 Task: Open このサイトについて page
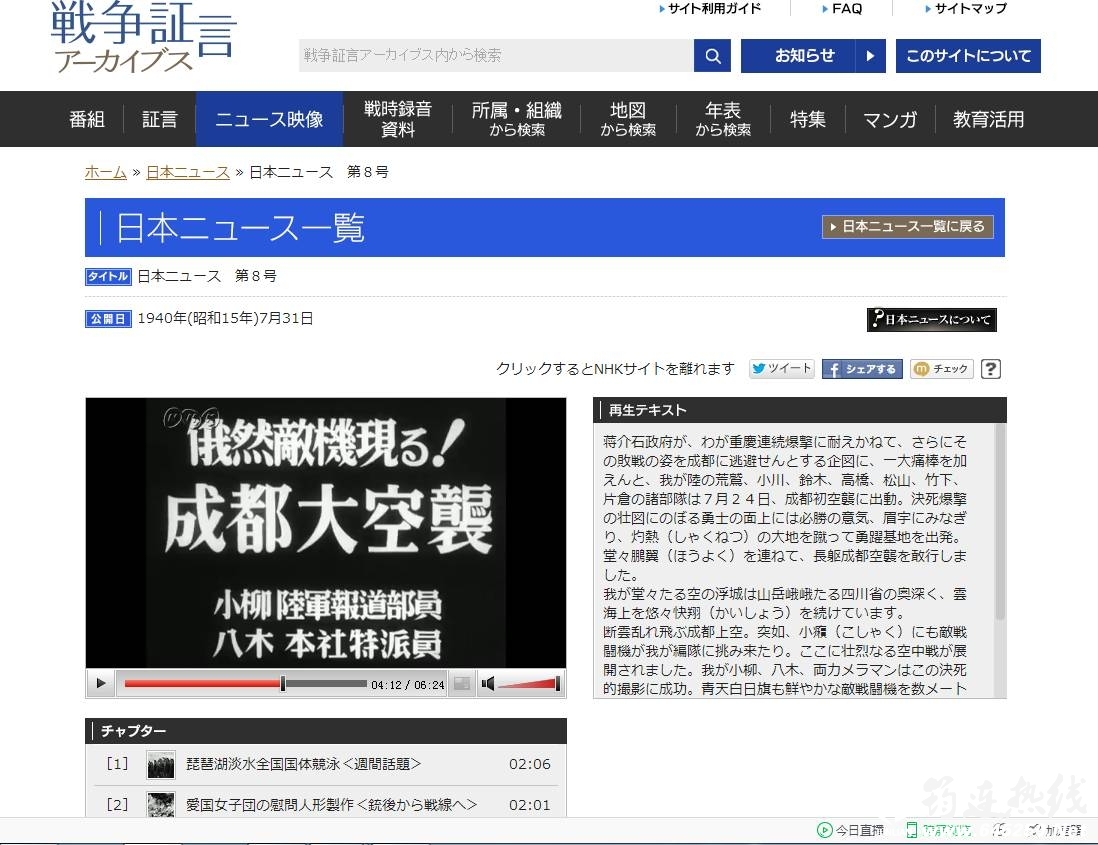point(968,56)
